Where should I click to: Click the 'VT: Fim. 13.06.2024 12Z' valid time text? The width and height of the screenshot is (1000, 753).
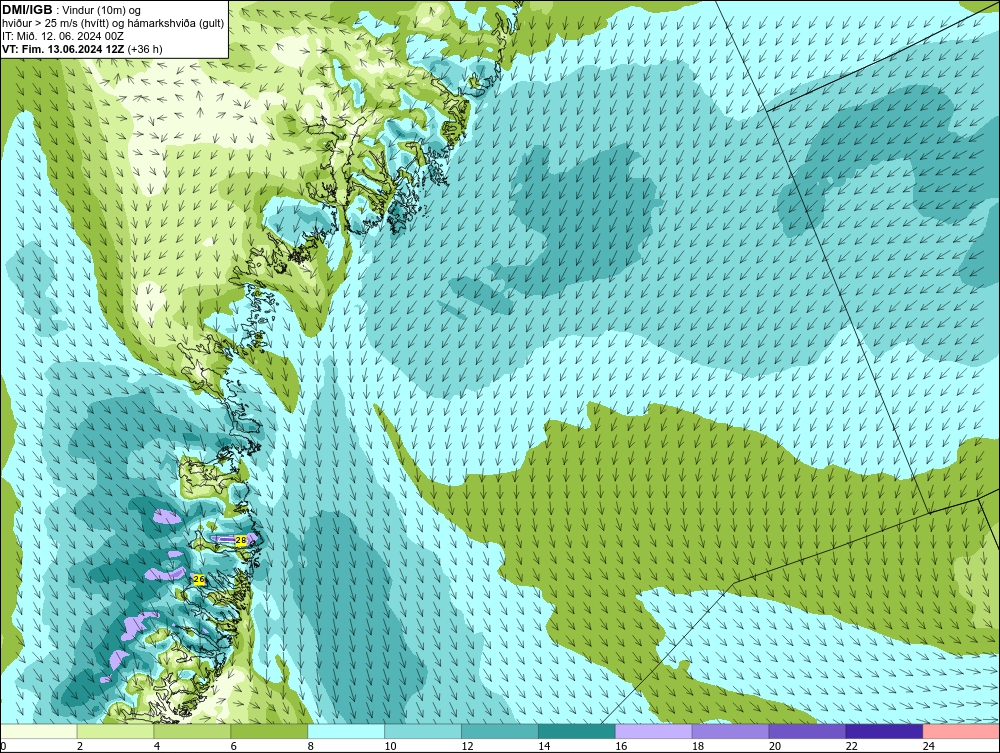pos(63,49)
